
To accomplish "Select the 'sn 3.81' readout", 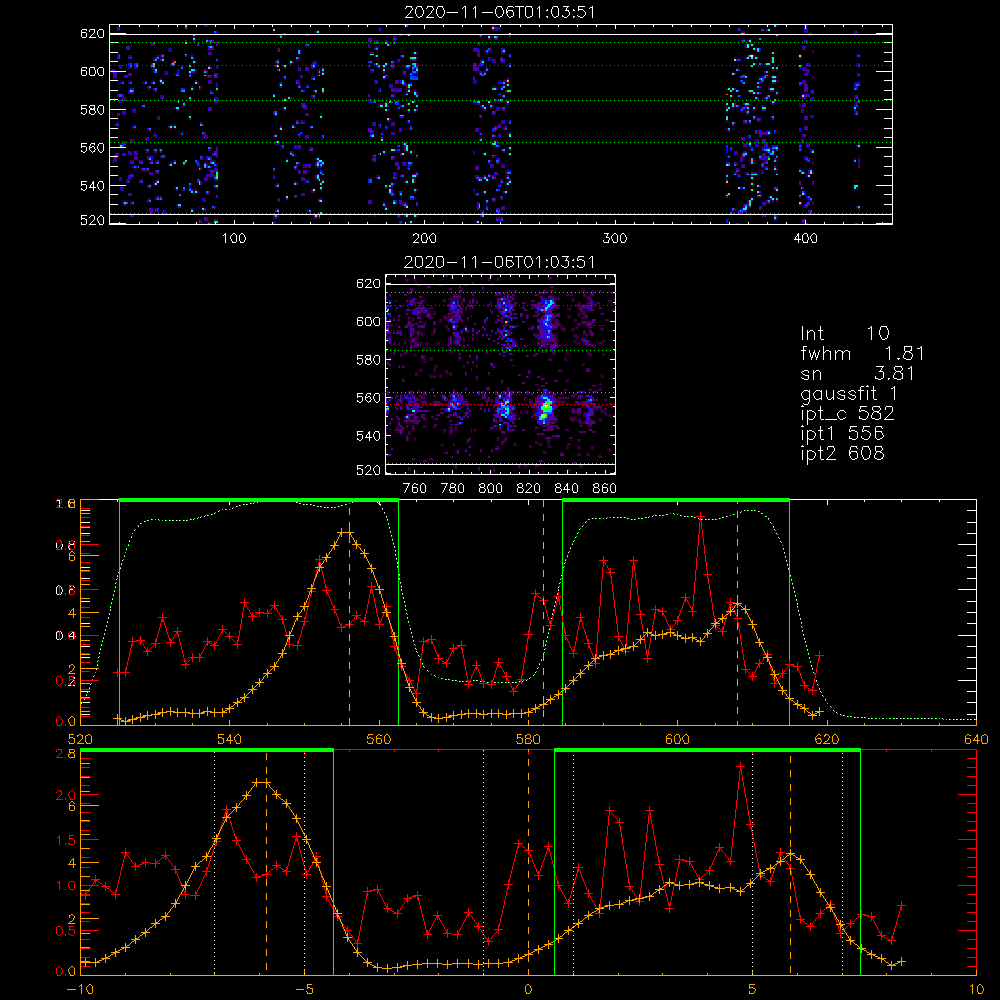I will tap(858, 373).
